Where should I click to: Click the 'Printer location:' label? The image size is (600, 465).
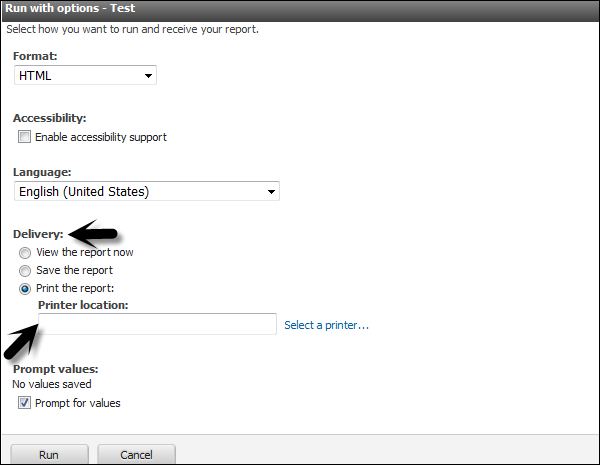pos(83,305)
